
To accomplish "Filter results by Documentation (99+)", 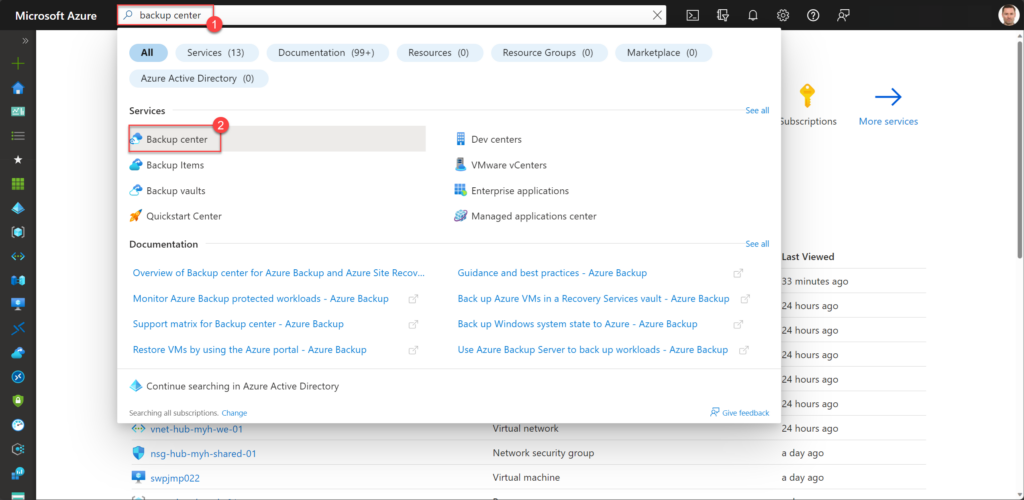I will point(327,53).
